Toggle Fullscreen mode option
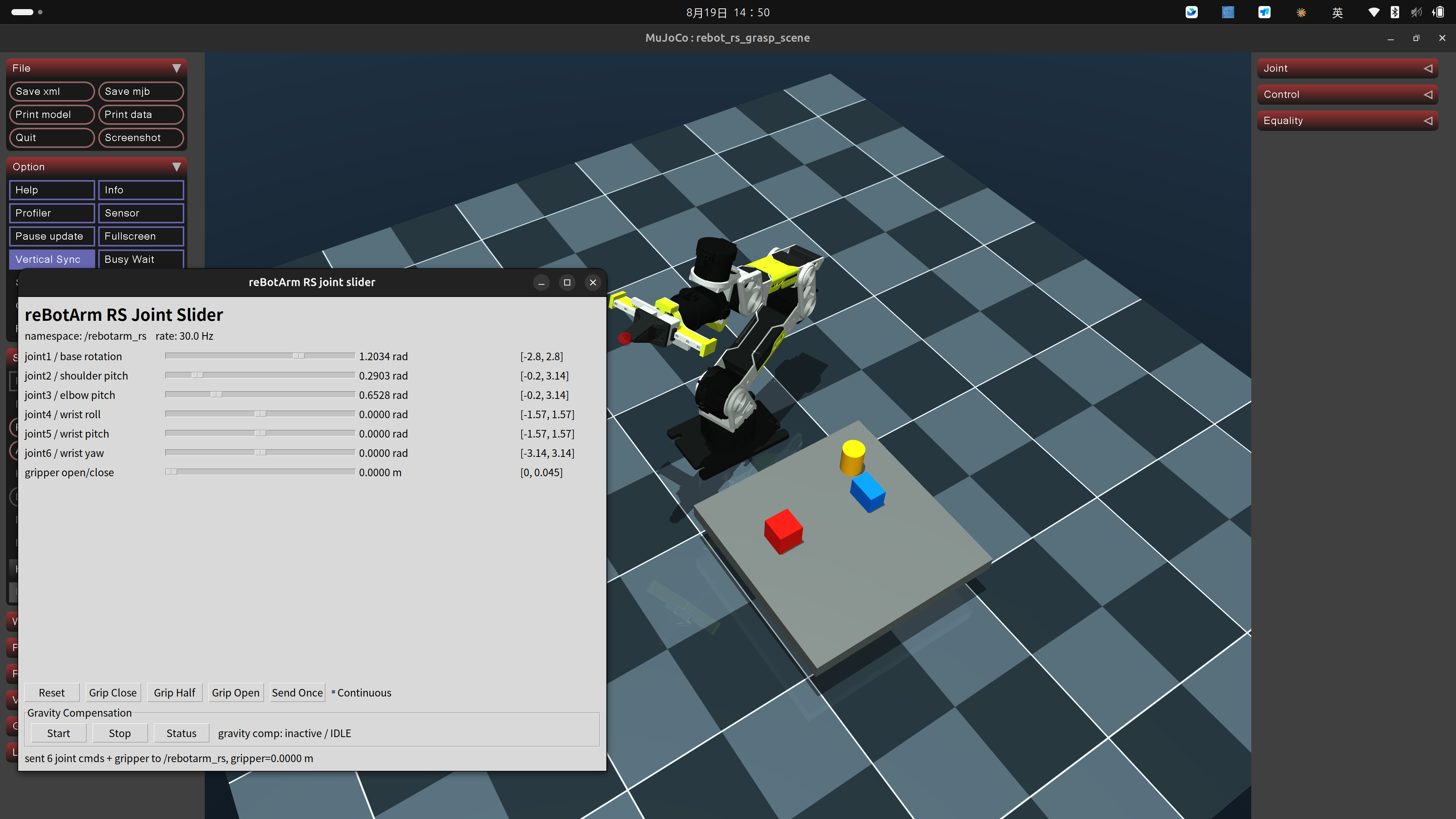 click(141, 236)
